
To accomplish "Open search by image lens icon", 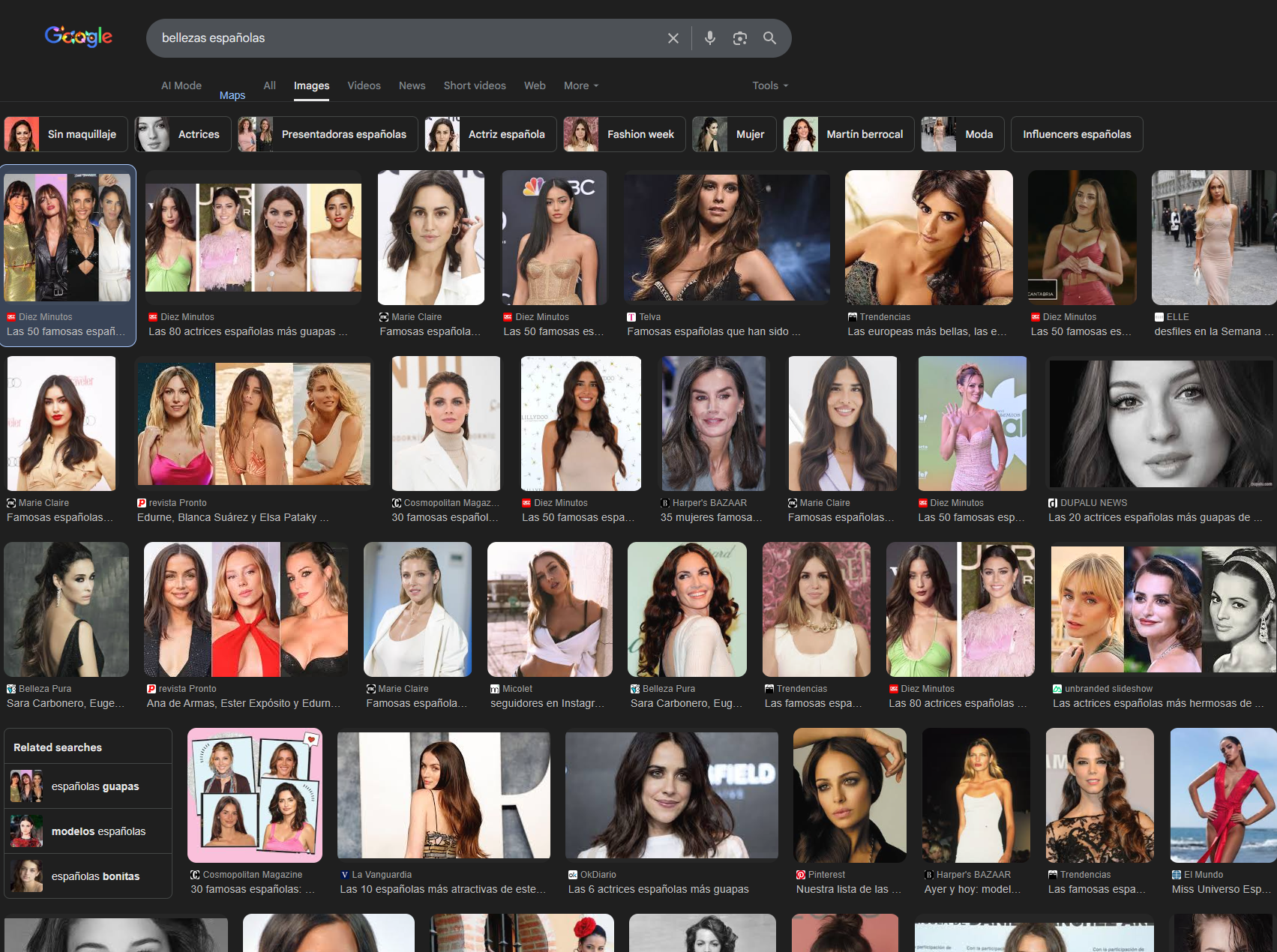I will (x=740, y=38).
